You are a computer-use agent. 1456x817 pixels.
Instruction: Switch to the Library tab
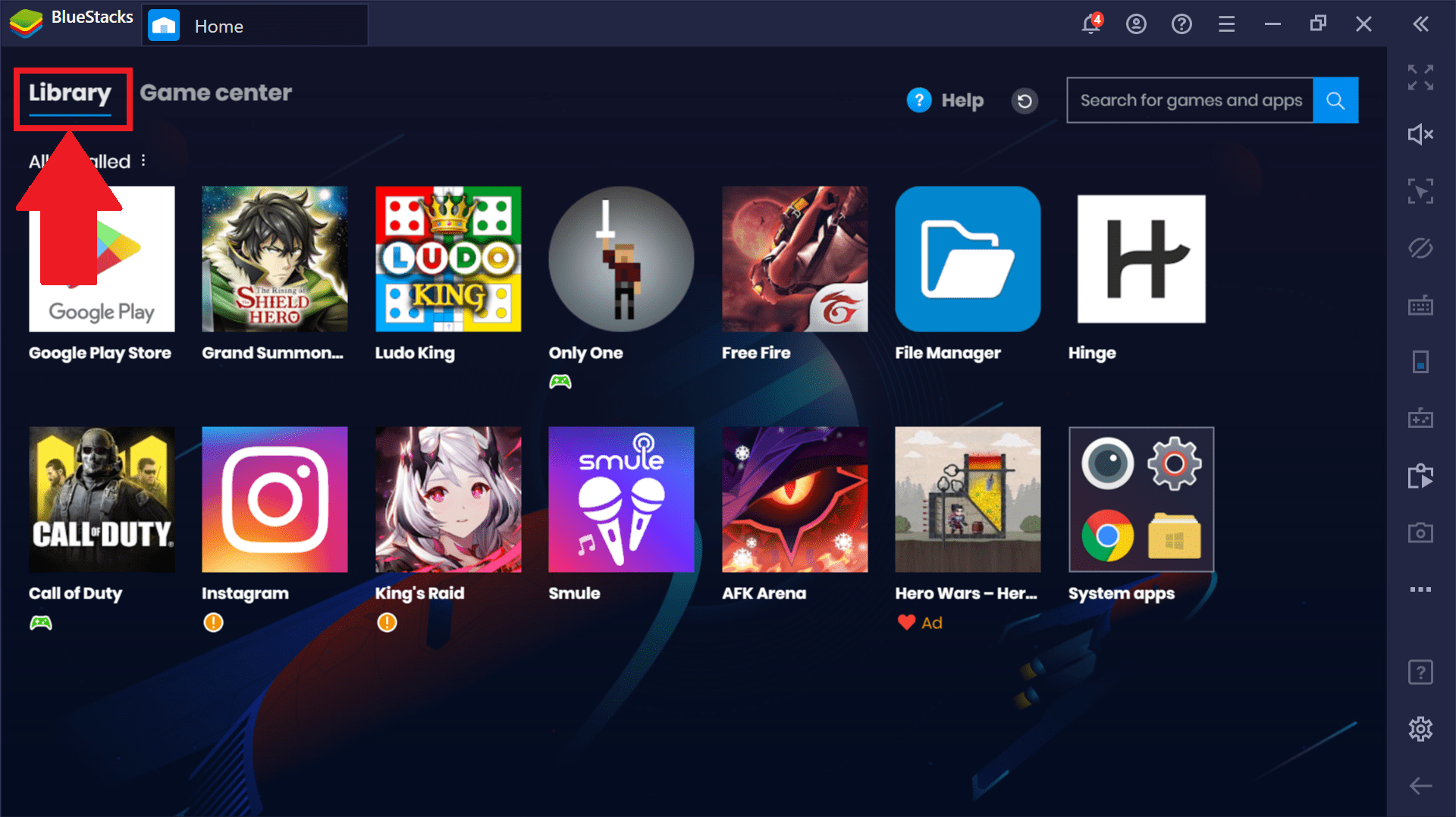pos(70,93)
